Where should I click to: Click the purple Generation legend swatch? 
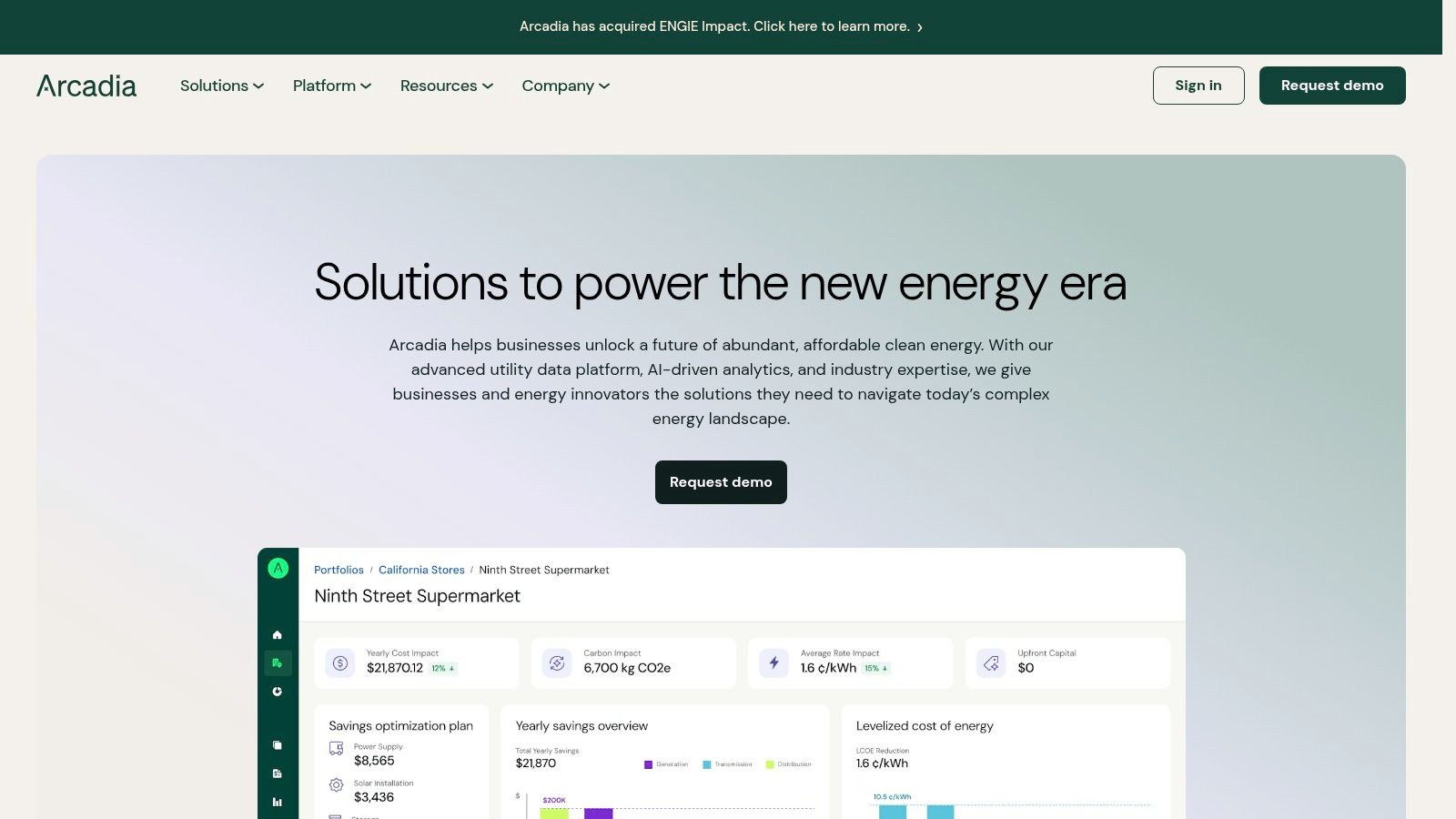click(x=648, y=764)
